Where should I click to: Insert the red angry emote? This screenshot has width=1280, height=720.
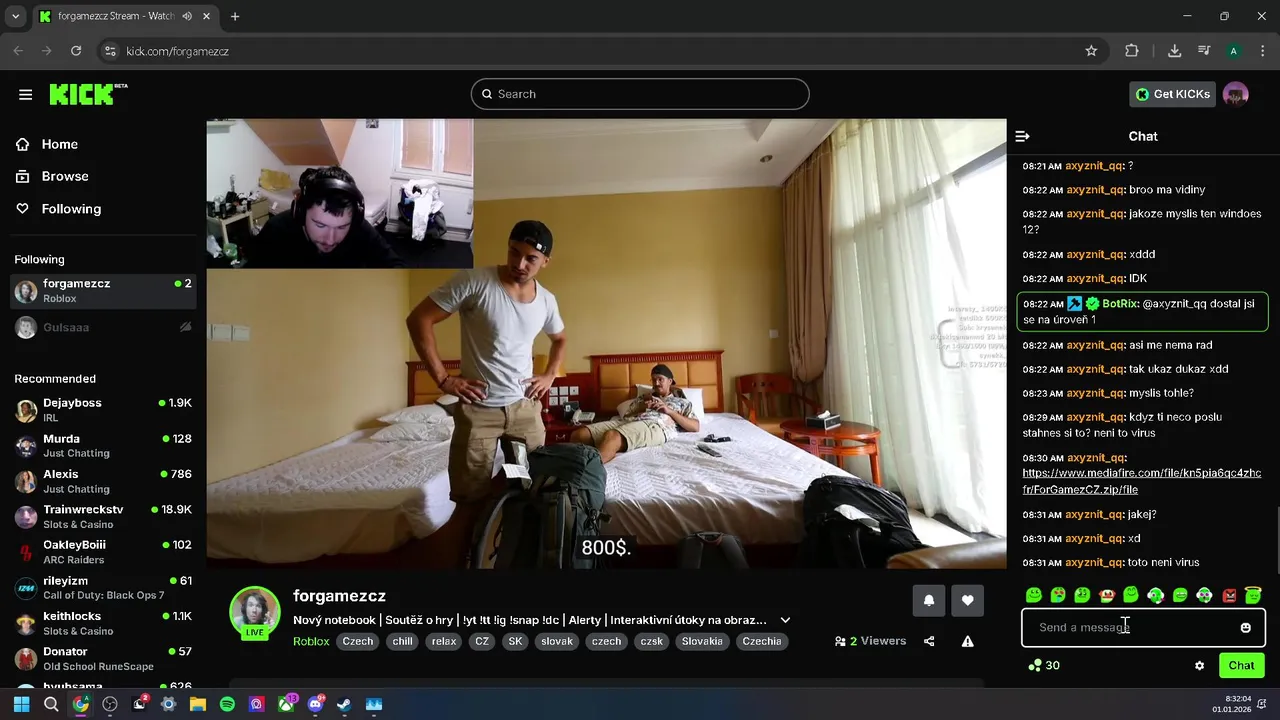1229,595
